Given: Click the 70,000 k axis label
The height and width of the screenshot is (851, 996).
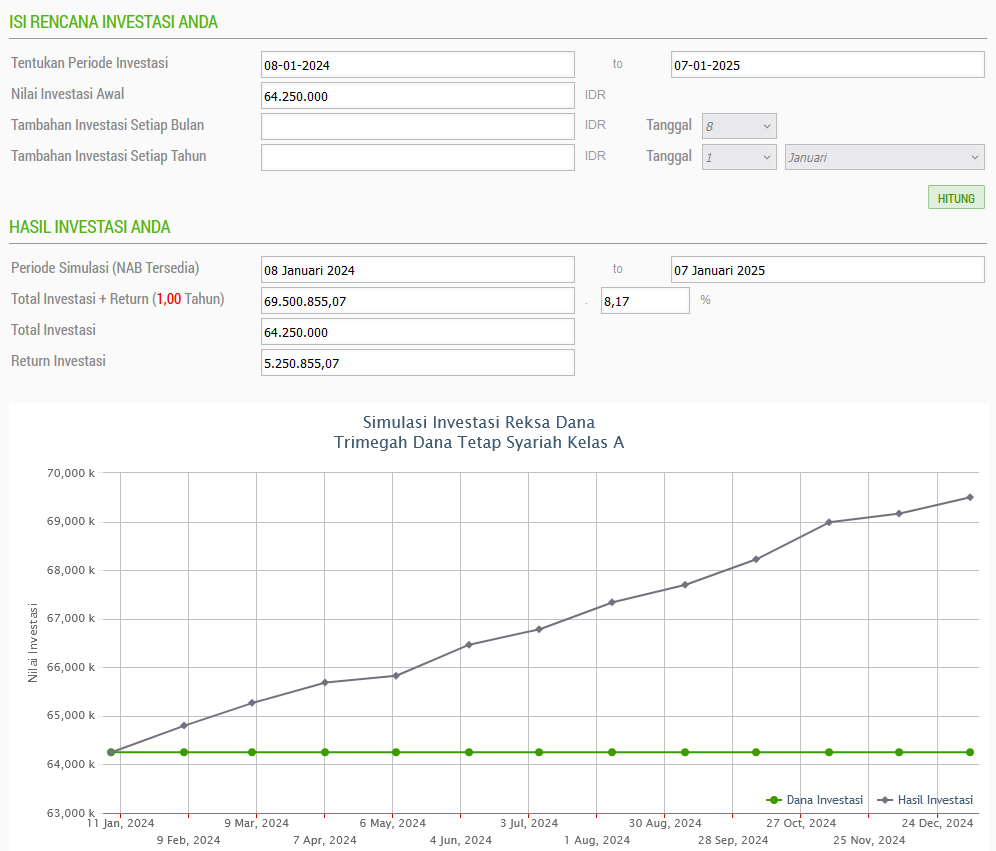Looking at the screenshot, I should pyautogui.click(x=71, y=473).
